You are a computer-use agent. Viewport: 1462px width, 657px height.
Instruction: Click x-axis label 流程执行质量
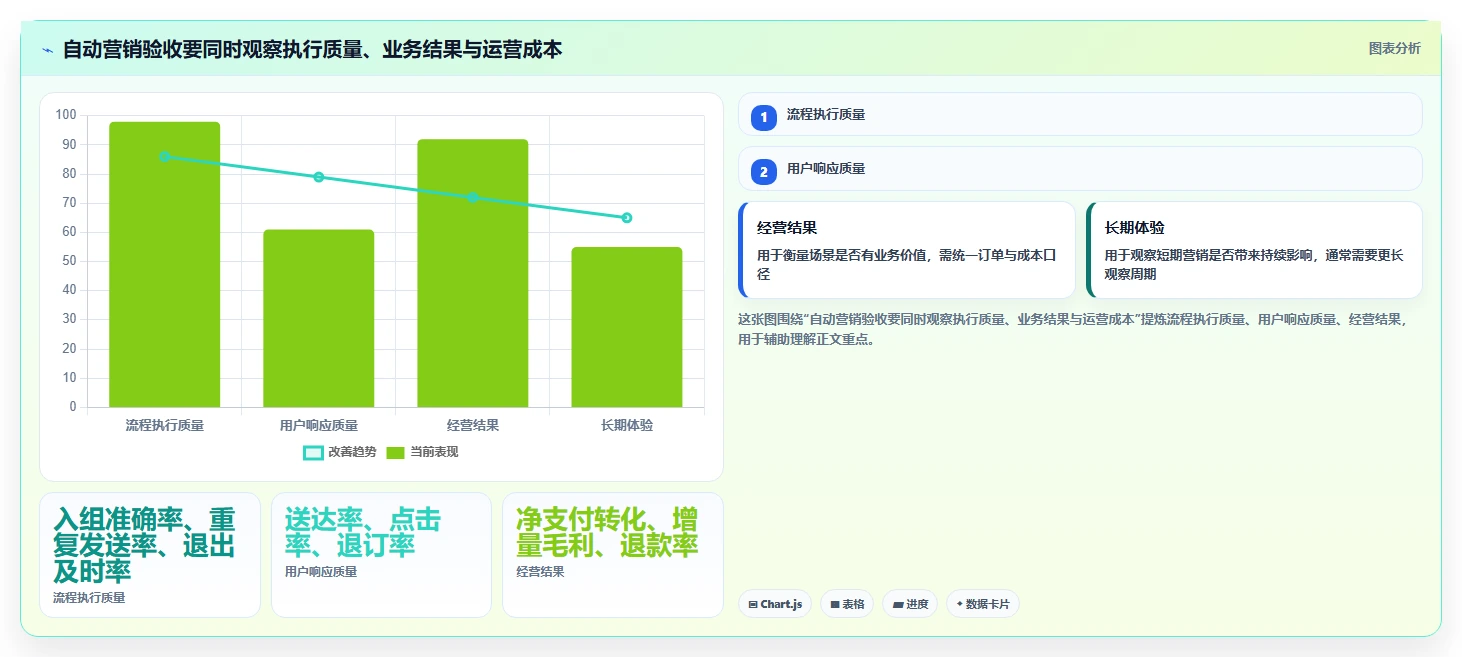(165, 425)
